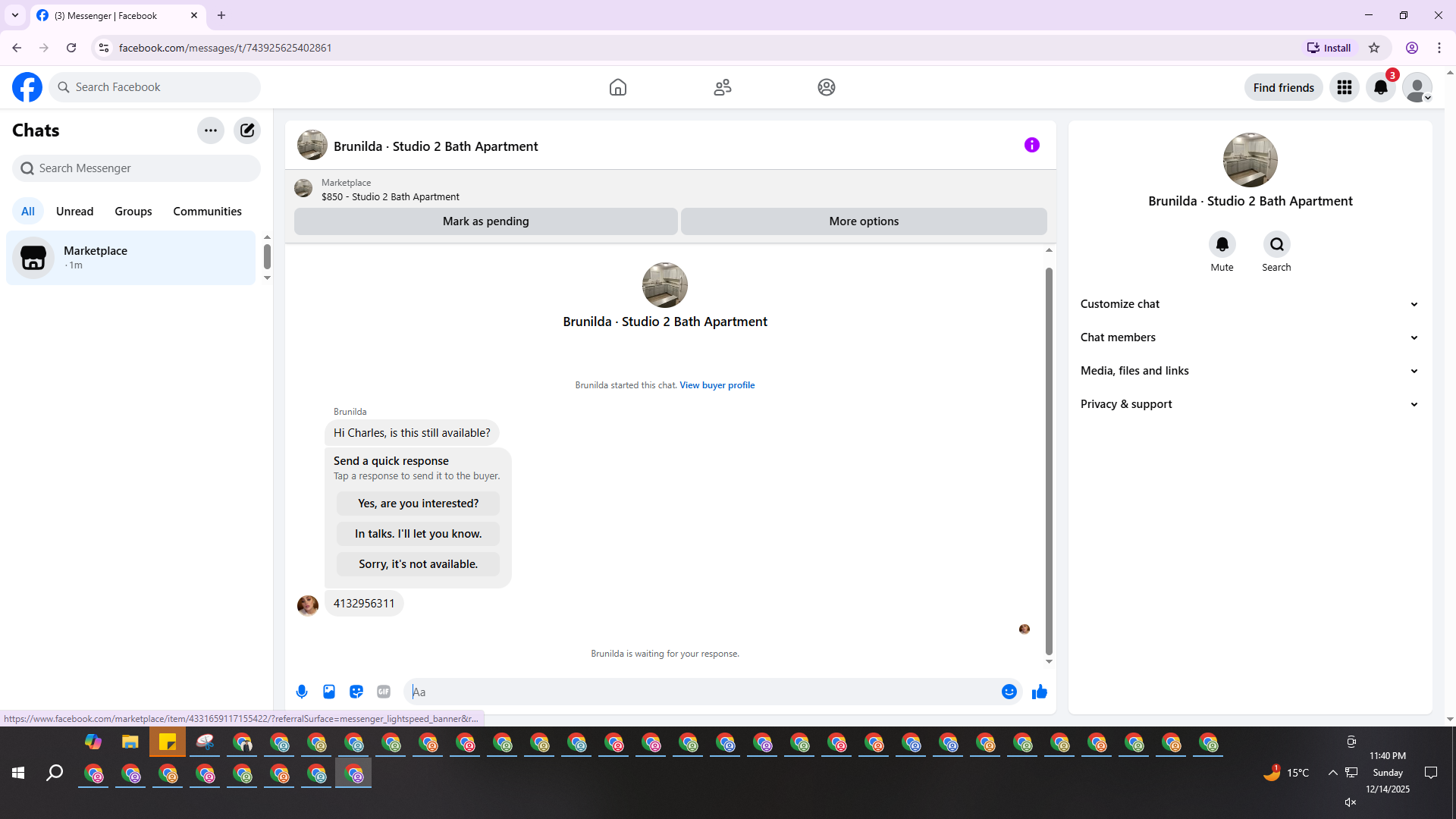The width and height of the screenshot is (1456, 819).
Task: Open the emoji picker in message box
Action: (1009, 692)
